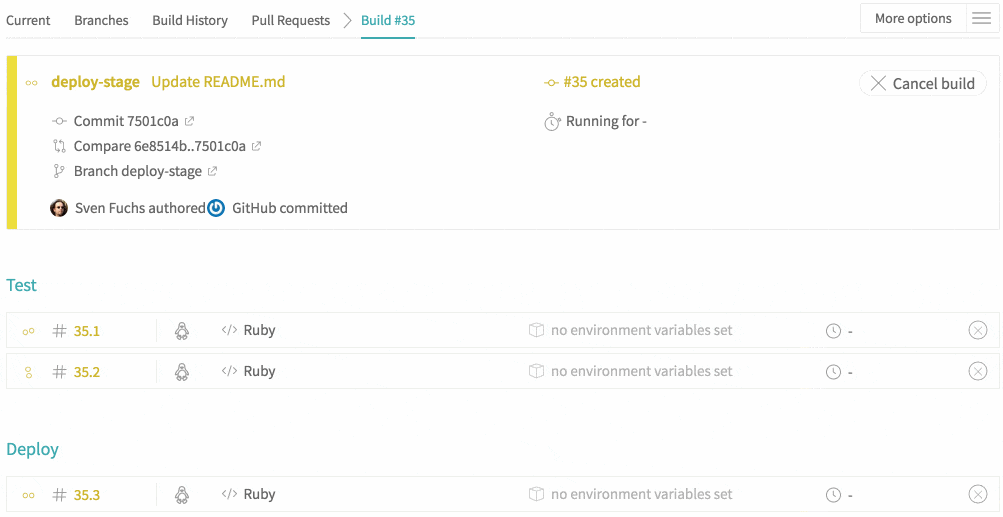Select Pull Requests tab
The image size is (1003, 517).
(x=291, y=20)
